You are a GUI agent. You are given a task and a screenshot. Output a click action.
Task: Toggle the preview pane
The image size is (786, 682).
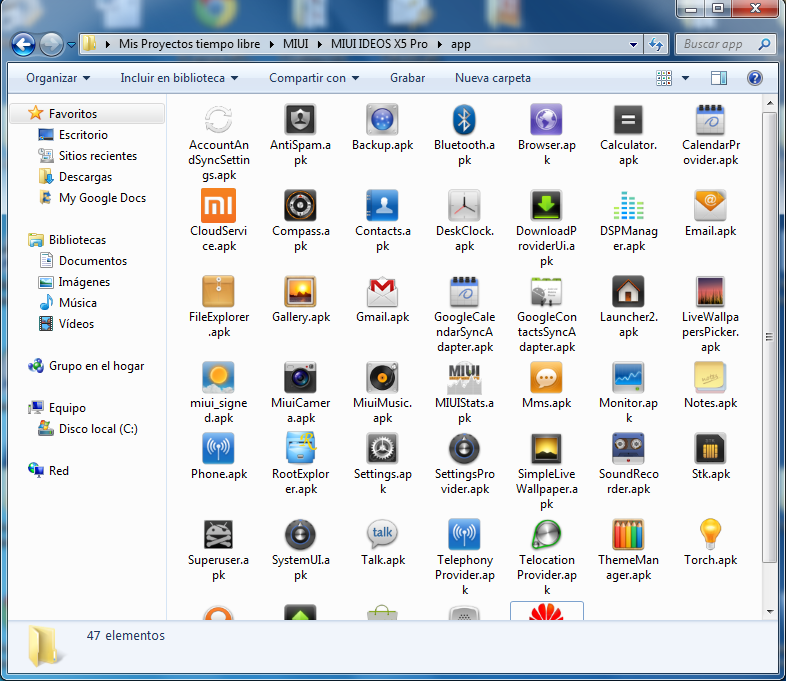coord(719,78)
